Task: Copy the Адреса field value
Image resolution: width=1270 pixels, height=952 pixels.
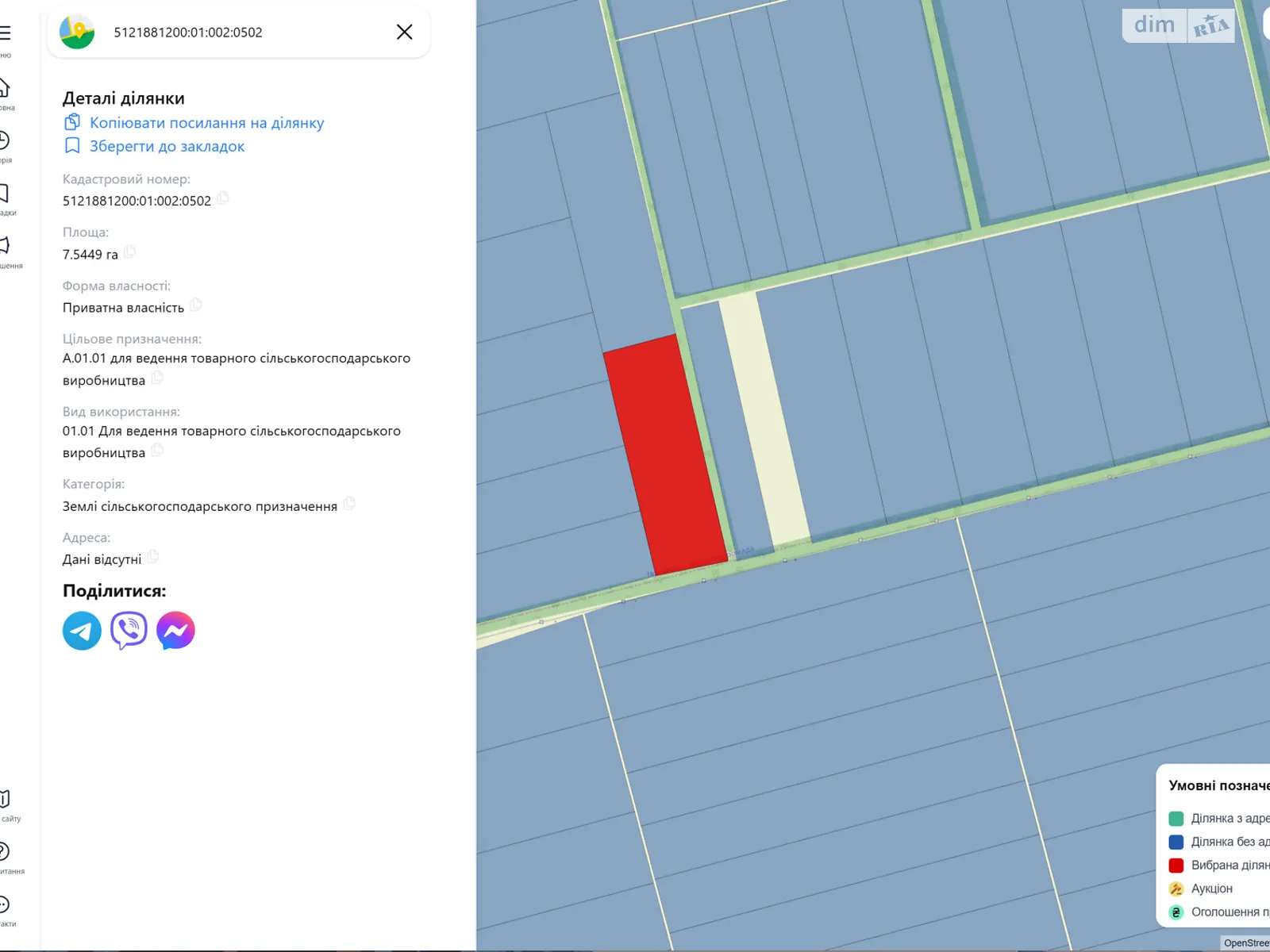Action: click(x=153, y=557)
